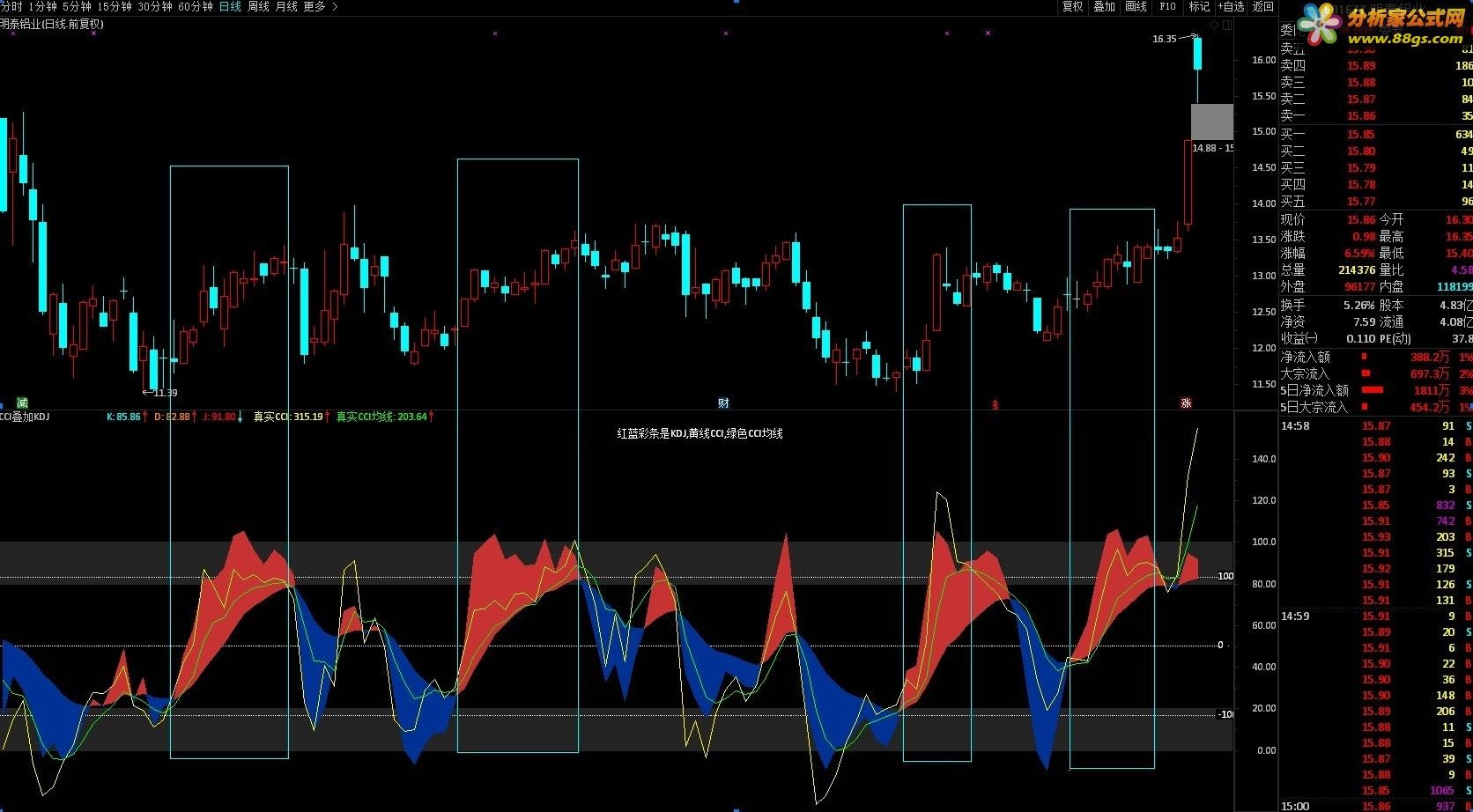Click the 涨 marker on timeline
Screen dimensions: 1473x812
coord(1186,403)
